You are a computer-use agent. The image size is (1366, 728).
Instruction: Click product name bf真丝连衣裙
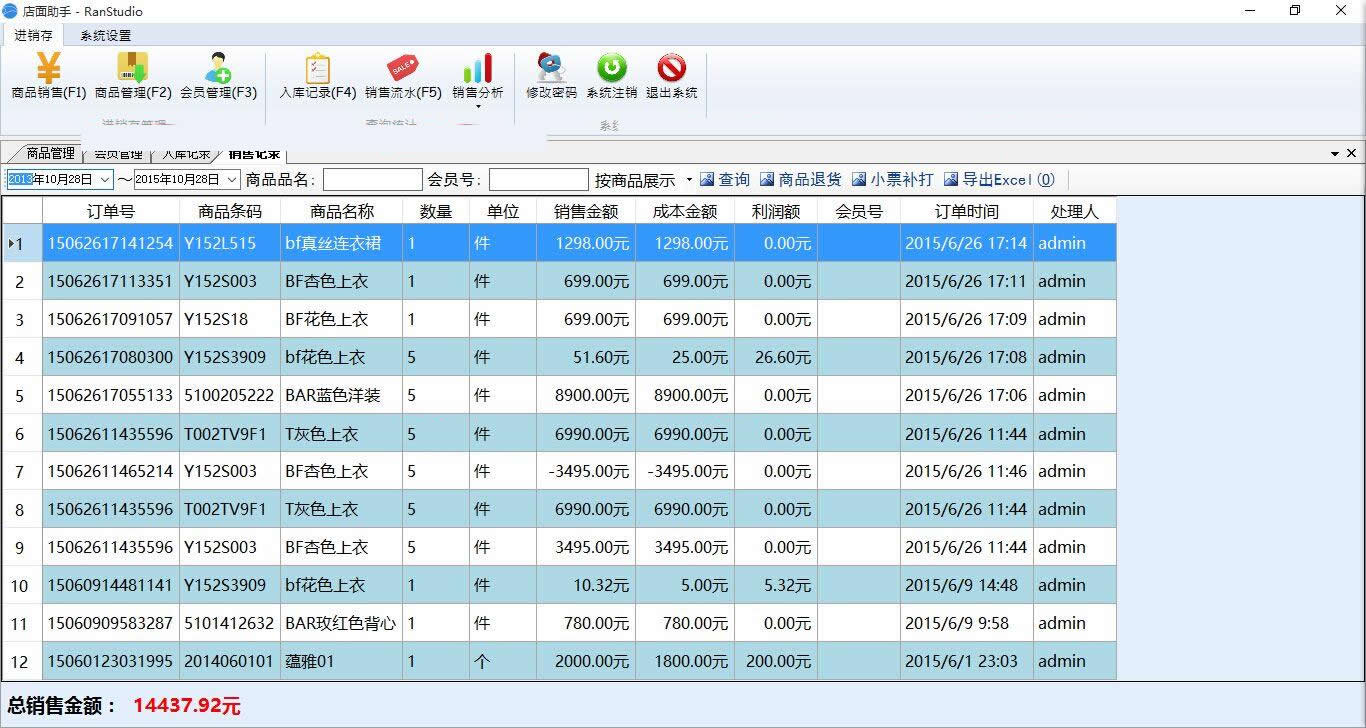(x=342, y=243)
